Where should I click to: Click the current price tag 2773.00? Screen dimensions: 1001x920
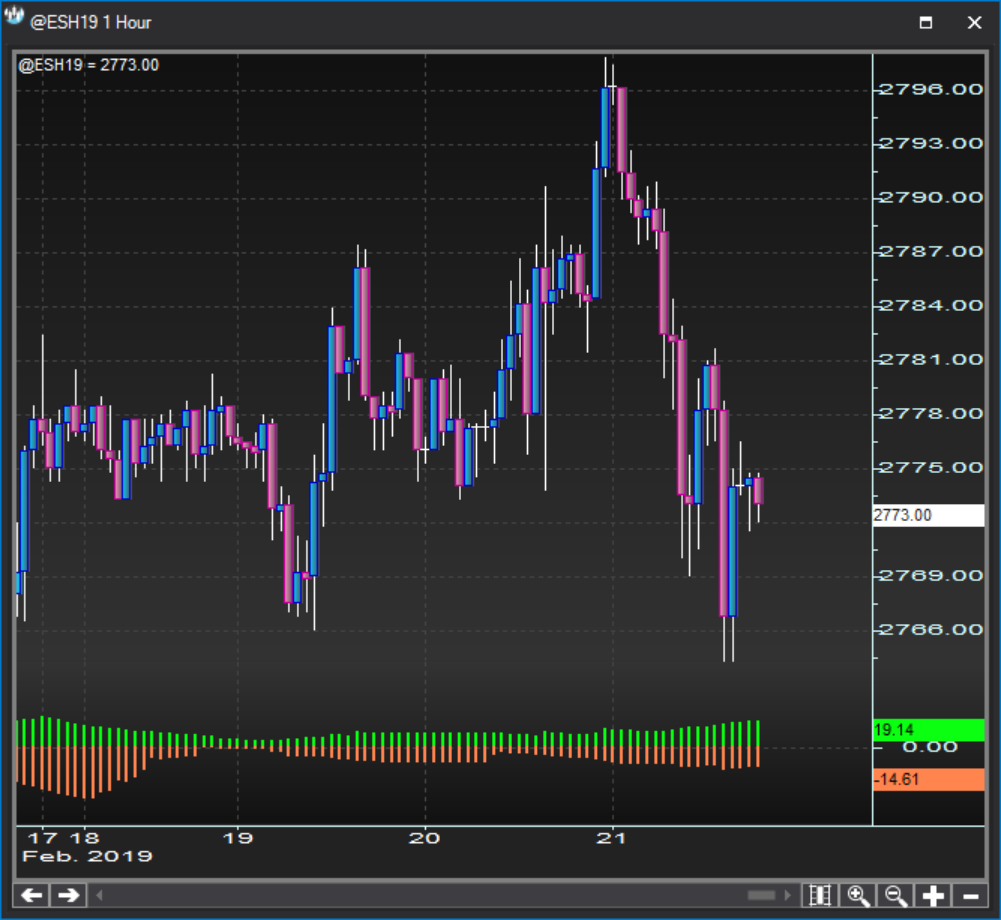[x=928, y=515]
